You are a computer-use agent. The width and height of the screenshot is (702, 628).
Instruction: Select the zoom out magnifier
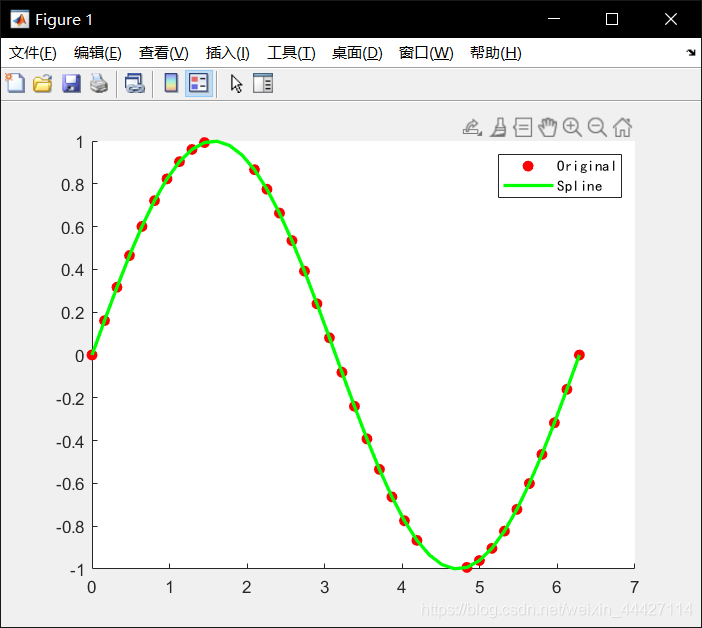coord(597,128)
